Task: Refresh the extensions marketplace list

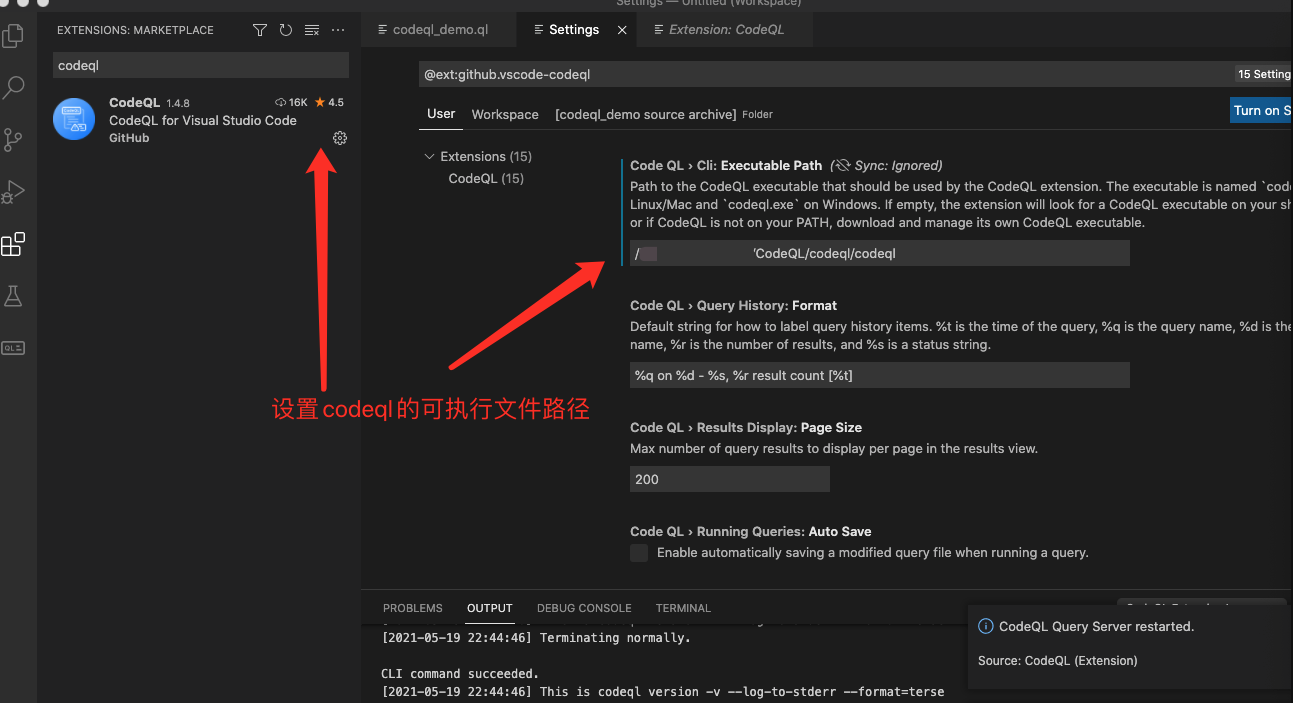Action: [285, 30]
